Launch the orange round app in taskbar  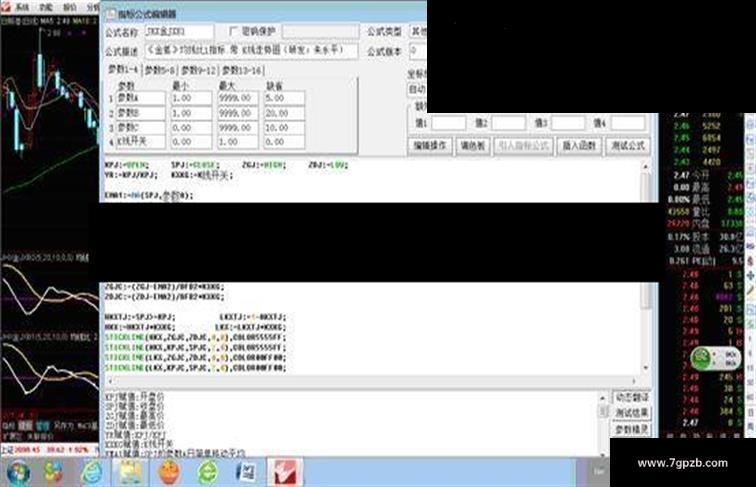click(x=169, y=472)
